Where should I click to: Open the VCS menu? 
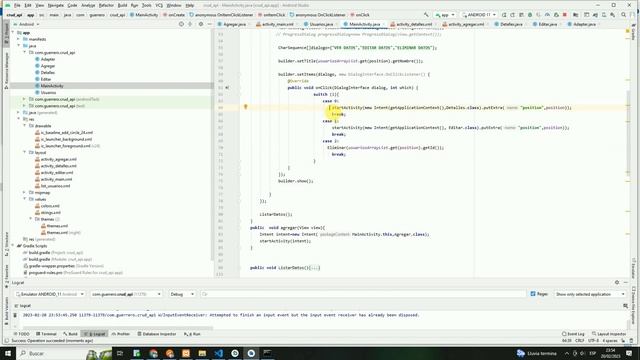coord(159,5)
